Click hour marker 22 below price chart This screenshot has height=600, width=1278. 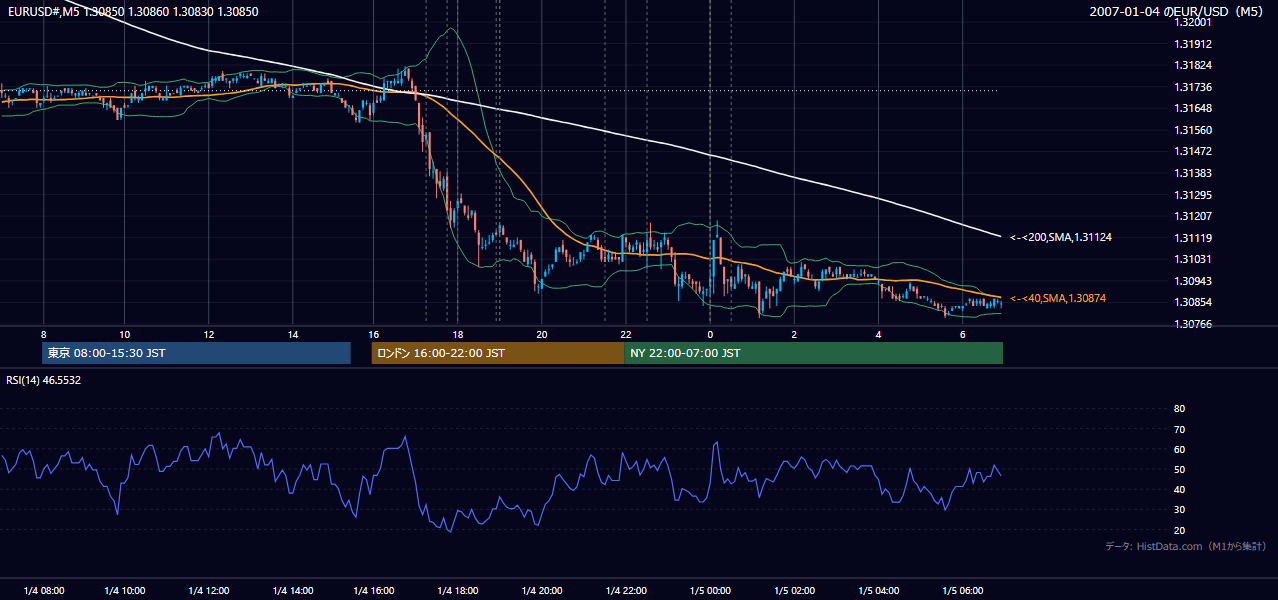[625, 334]
